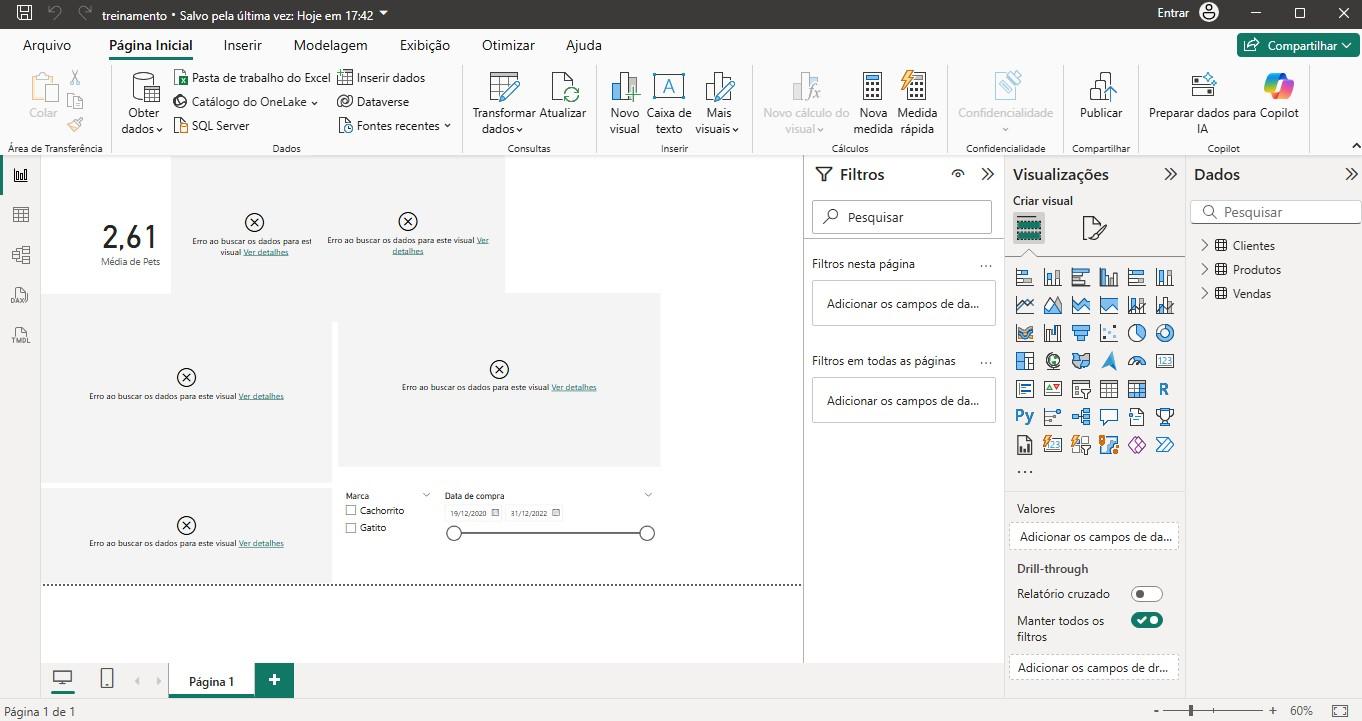The width and height of the screenshot is (1362, 721).
Task: Select the slicer visual
Action: 1081,389
